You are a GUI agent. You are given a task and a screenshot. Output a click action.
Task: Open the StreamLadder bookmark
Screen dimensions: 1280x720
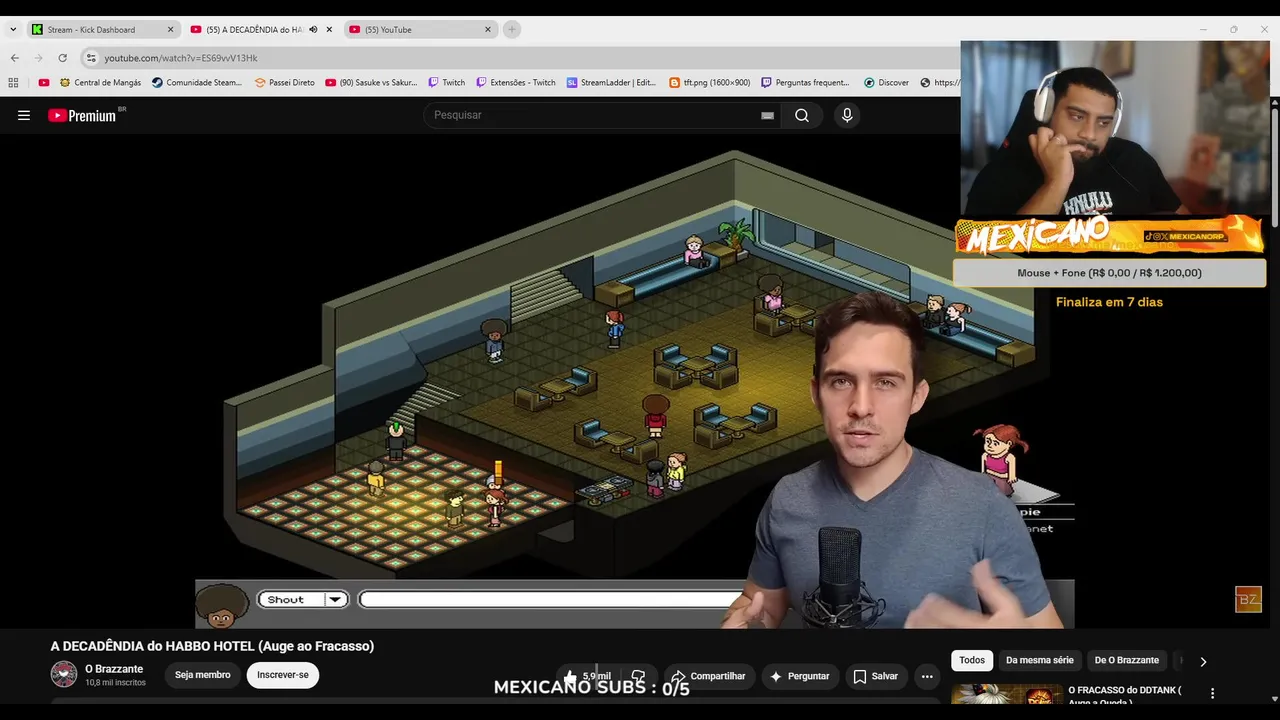click(612, 83)
